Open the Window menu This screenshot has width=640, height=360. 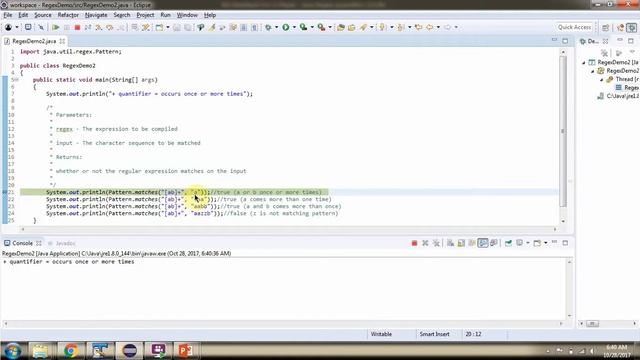[187, 15]
